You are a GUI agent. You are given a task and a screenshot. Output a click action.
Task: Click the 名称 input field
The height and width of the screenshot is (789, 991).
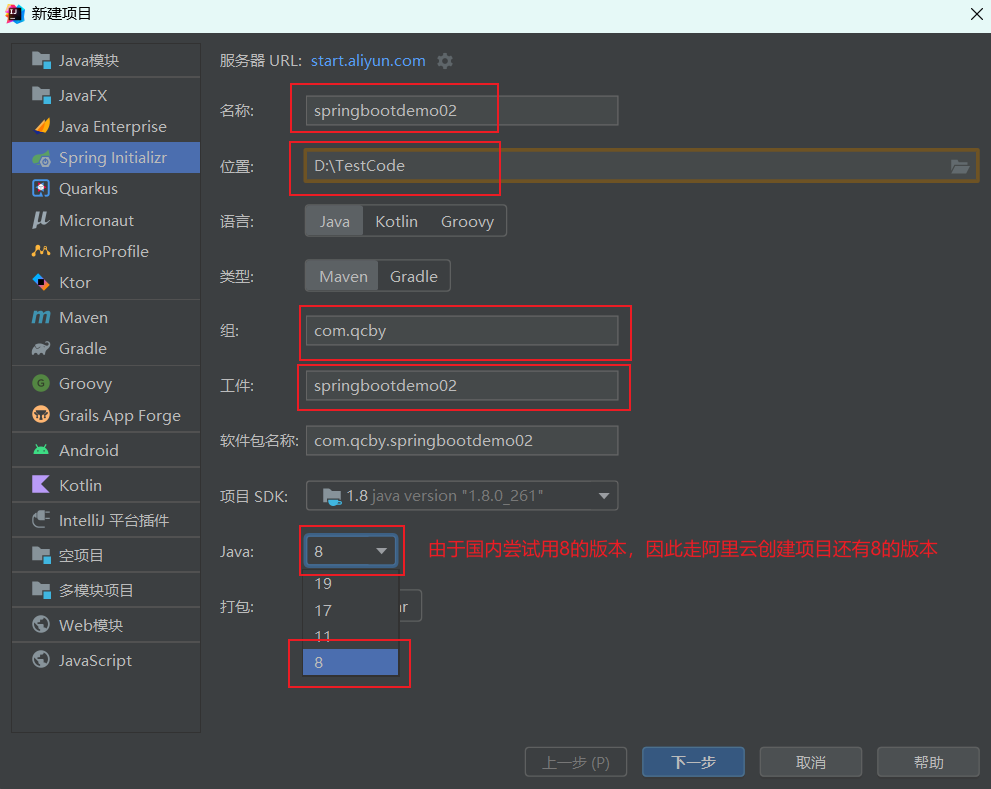pyautogui.click(x=462, y=111)
